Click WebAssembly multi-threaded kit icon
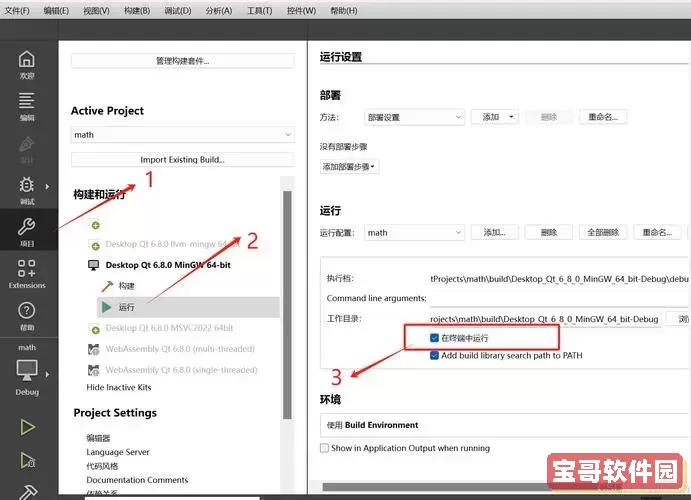Screen dimensions: 691x500 tap(93, 349)
